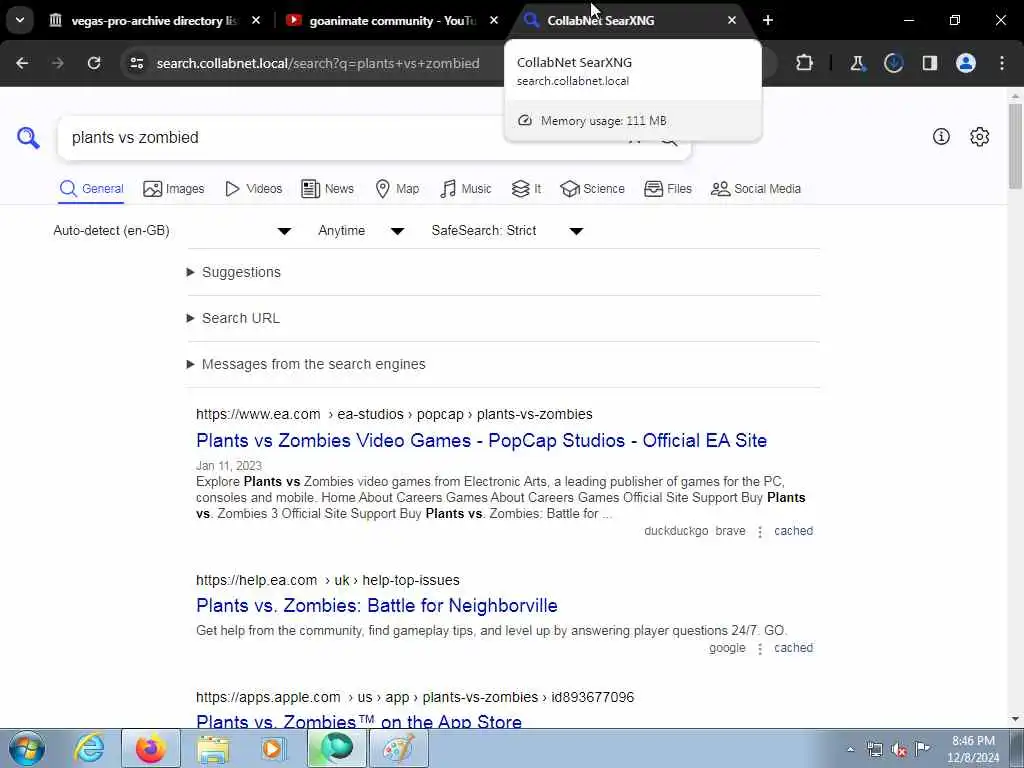The width and height of the screenshot is (1024, 768).
Task: Open the Windows Start button
Action: [27, 748]
